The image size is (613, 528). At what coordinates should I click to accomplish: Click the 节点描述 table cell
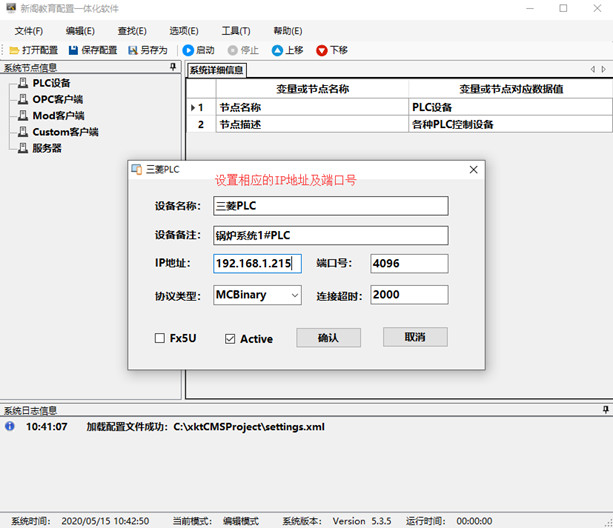312,124
